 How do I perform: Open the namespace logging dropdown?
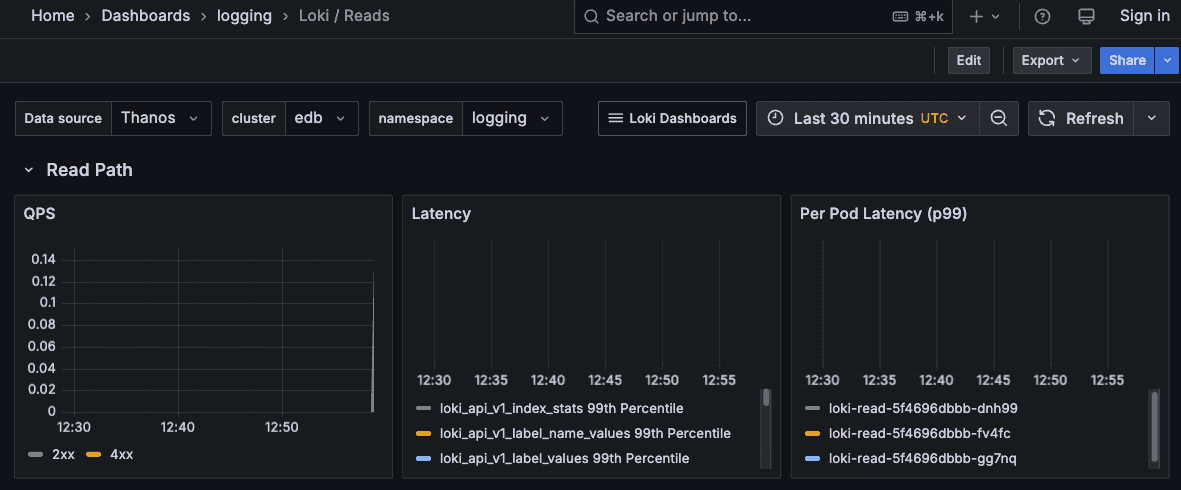pos(512,118)
